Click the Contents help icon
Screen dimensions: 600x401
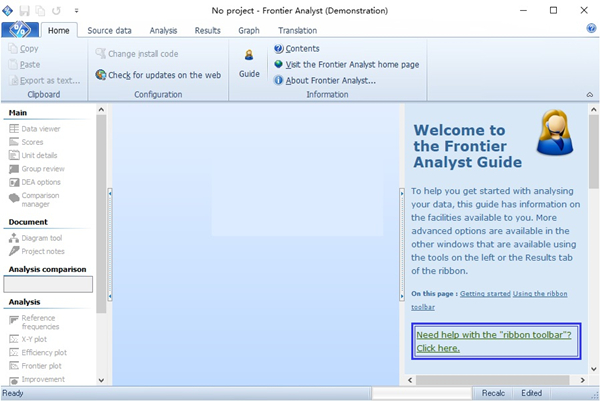click(278, 48)
